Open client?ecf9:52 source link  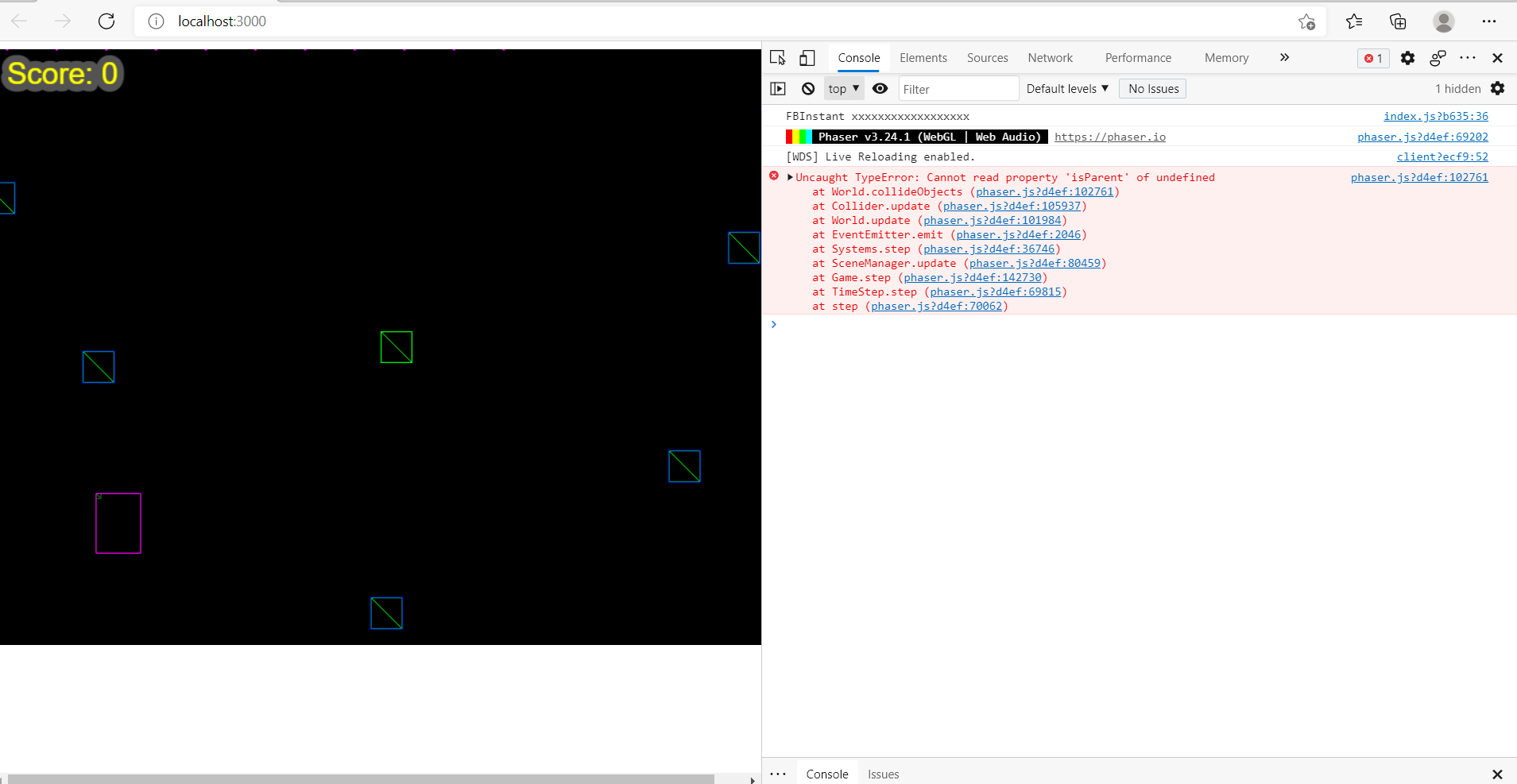pyautogui.click(x=1442, y=156)
